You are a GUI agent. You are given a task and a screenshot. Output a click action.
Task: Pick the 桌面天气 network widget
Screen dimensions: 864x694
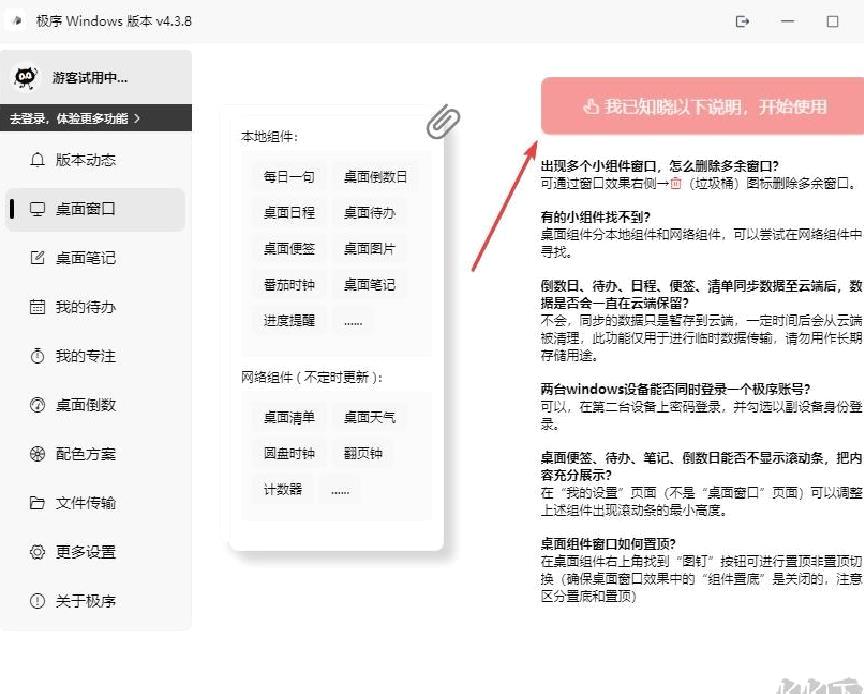(370, 417)
